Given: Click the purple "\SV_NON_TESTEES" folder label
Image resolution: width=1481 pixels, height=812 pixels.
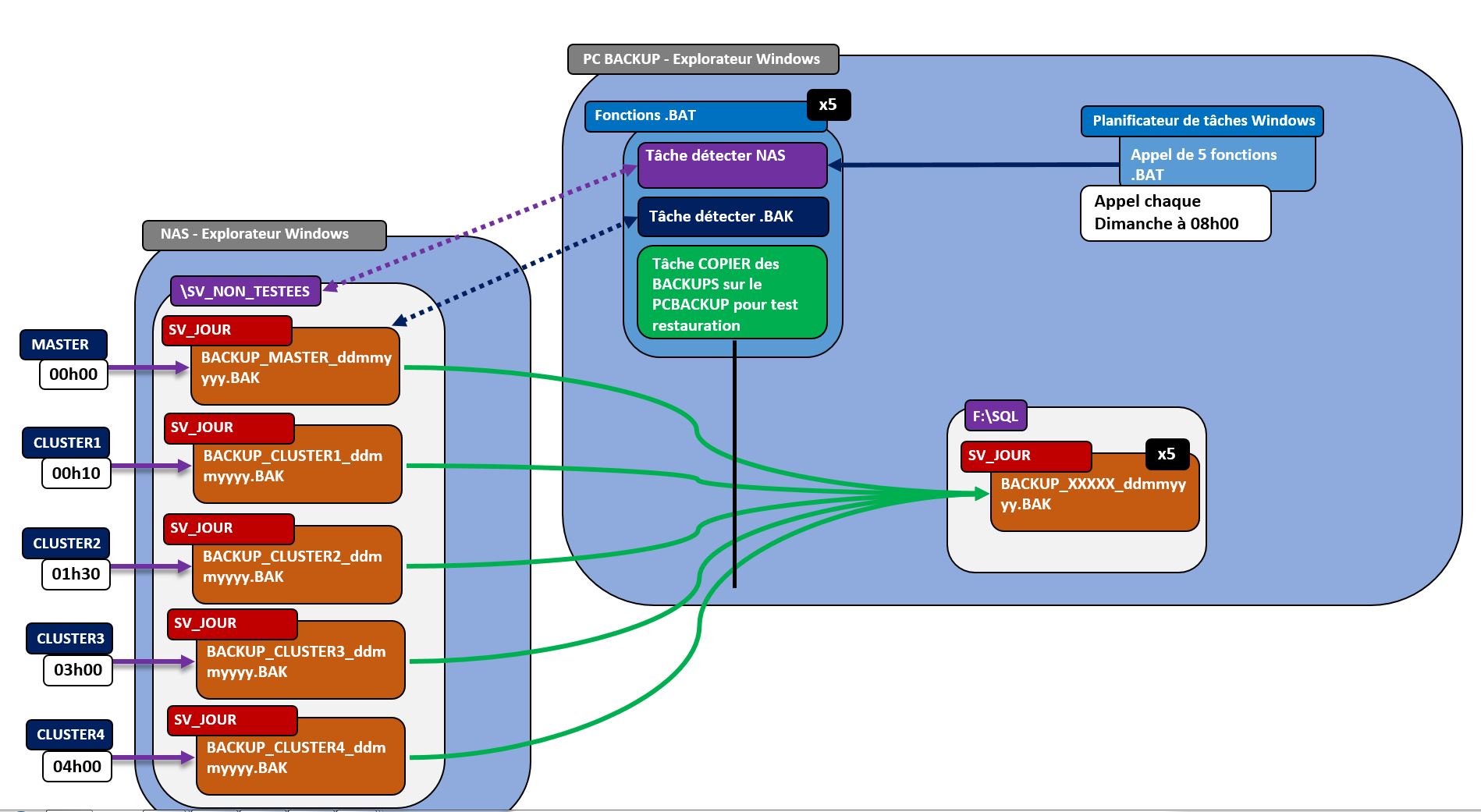Looking at the screenshot, I should point(245,291).
